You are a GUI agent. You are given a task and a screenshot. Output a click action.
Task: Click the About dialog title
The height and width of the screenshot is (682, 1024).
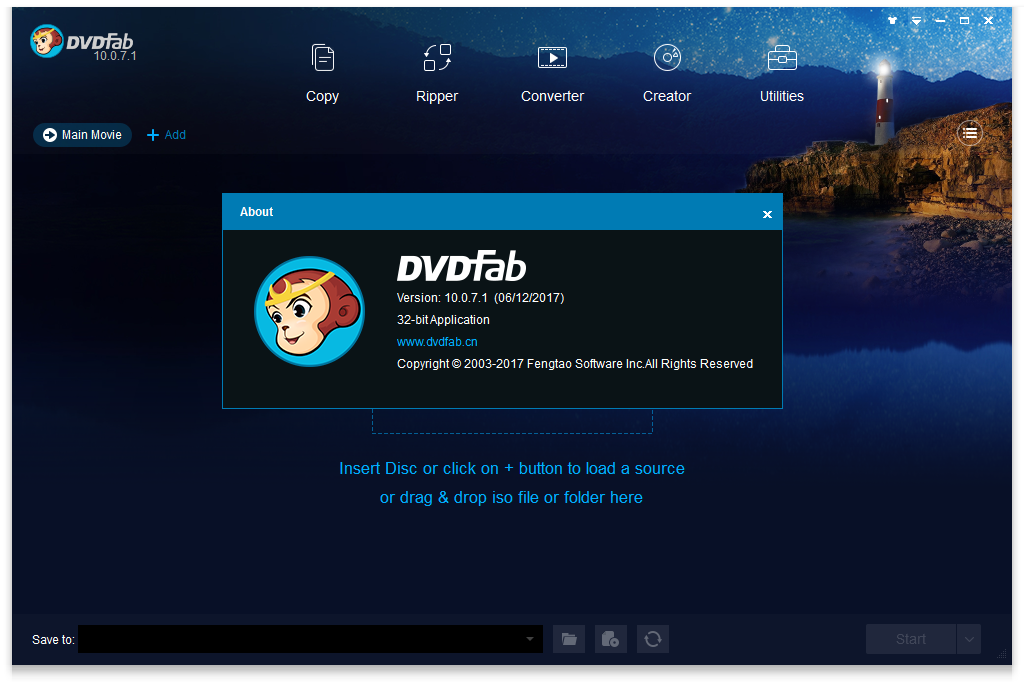[x=256, y=212]
